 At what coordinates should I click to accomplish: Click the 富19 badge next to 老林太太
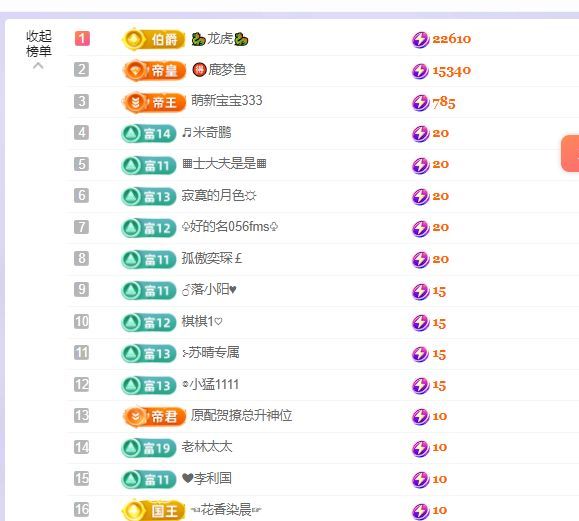[148, 448]
